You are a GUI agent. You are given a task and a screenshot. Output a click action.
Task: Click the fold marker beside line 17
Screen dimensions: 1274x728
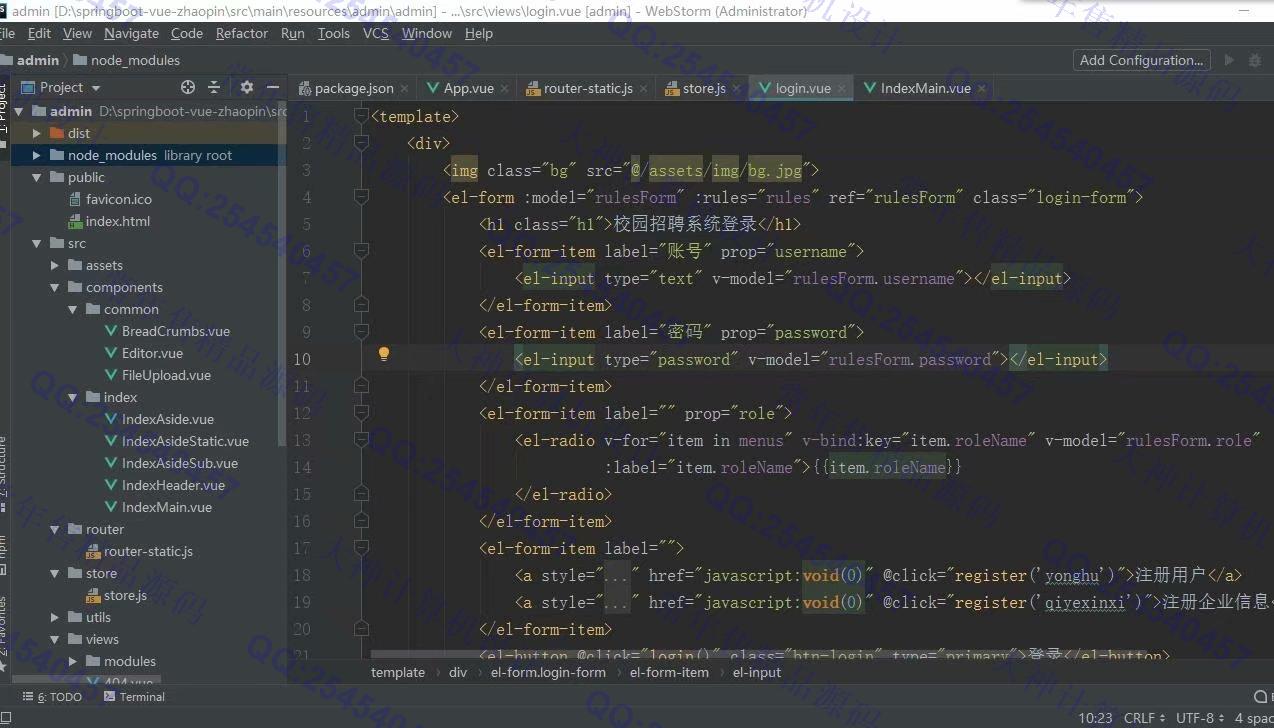pyautogui.click(x=361, y=548)
